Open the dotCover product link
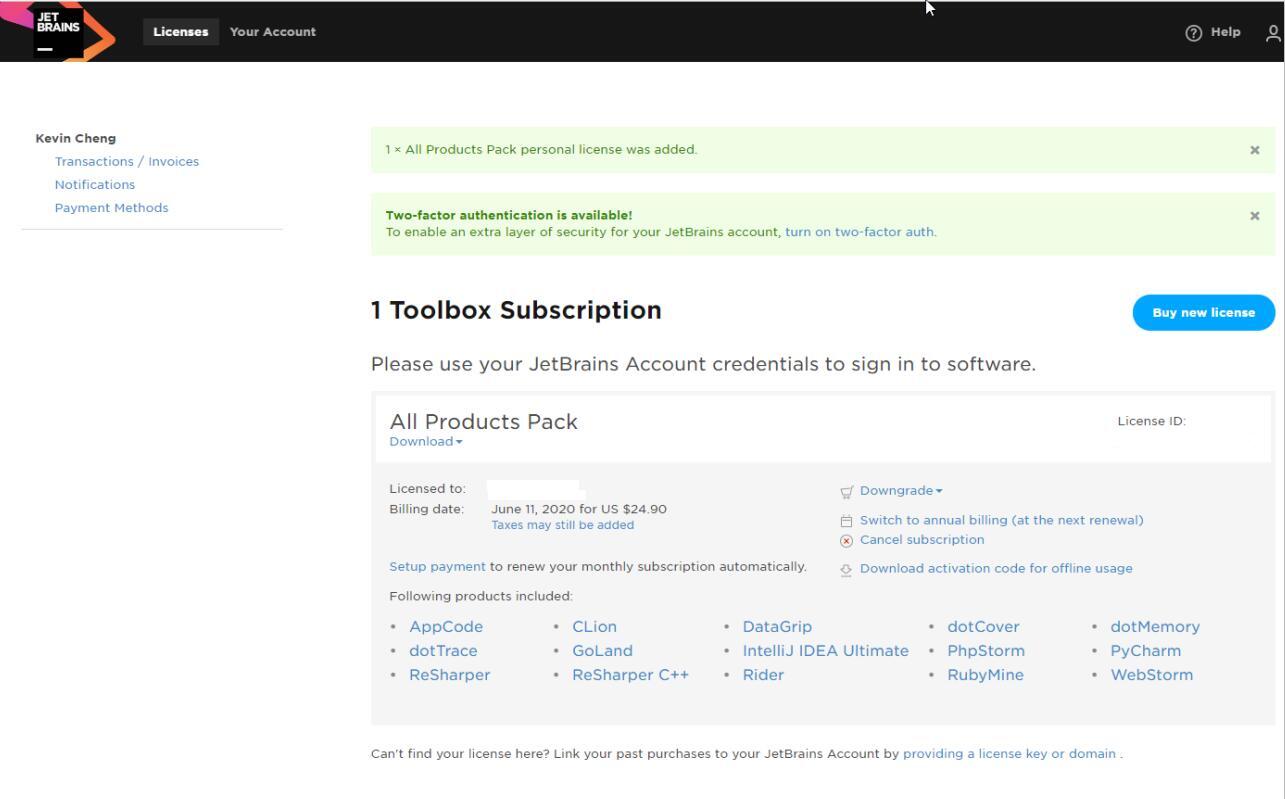Viewport: 1285px width, 799px height. (x=984, y=627)
